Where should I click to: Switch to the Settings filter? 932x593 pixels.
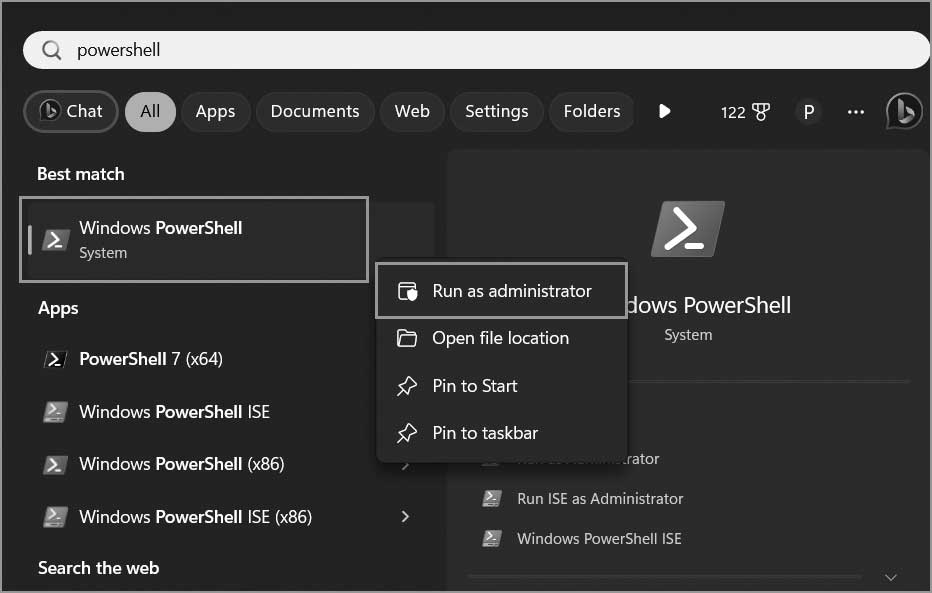click(x=496, y=111)
